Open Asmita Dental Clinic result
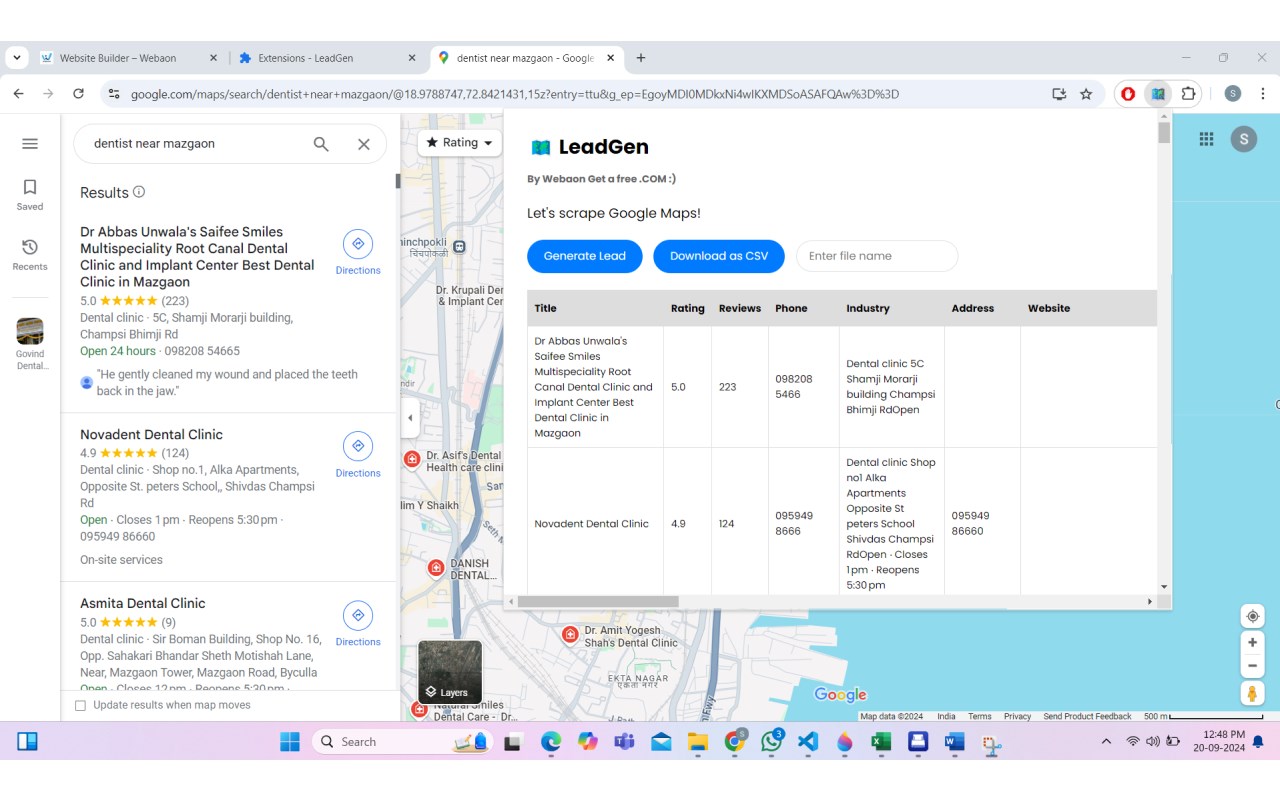This screenshot has height=800, width=1280. click(x=143, y=604)
